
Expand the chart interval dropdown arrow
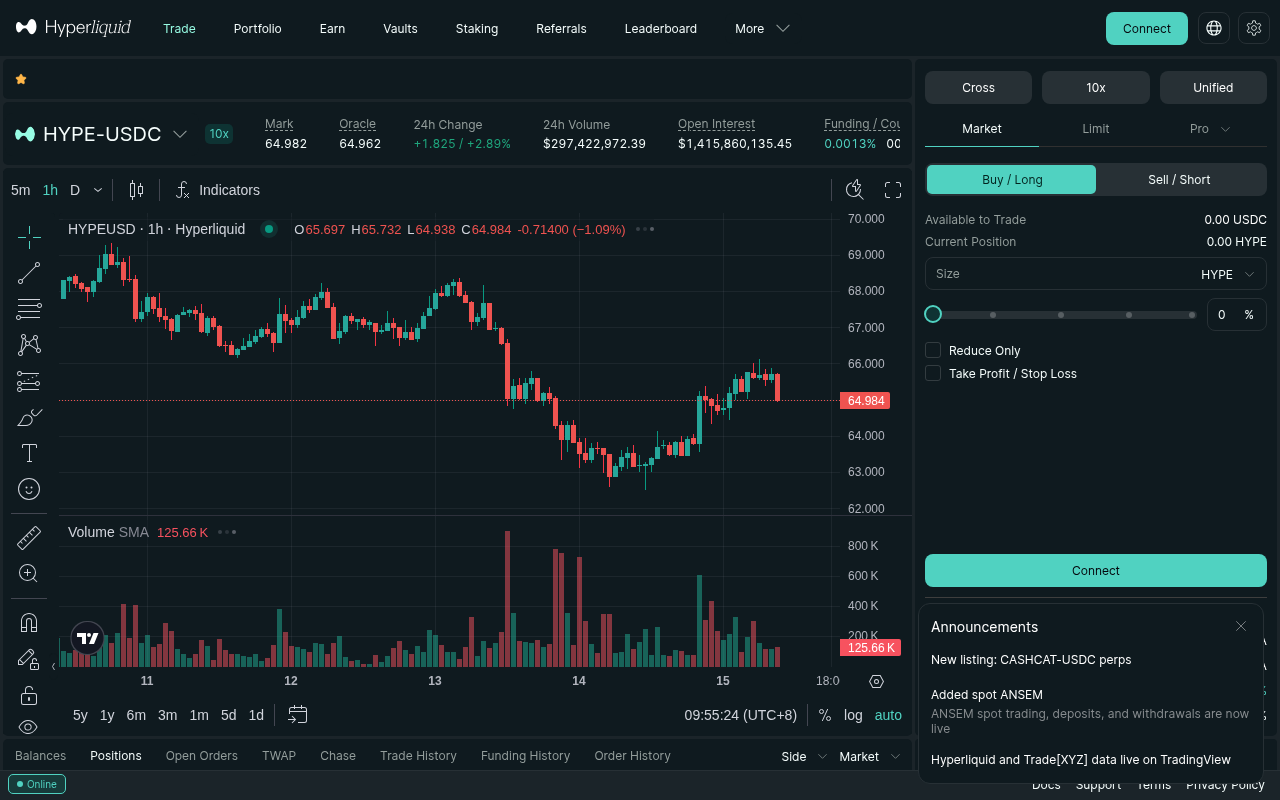click(98, 190)
